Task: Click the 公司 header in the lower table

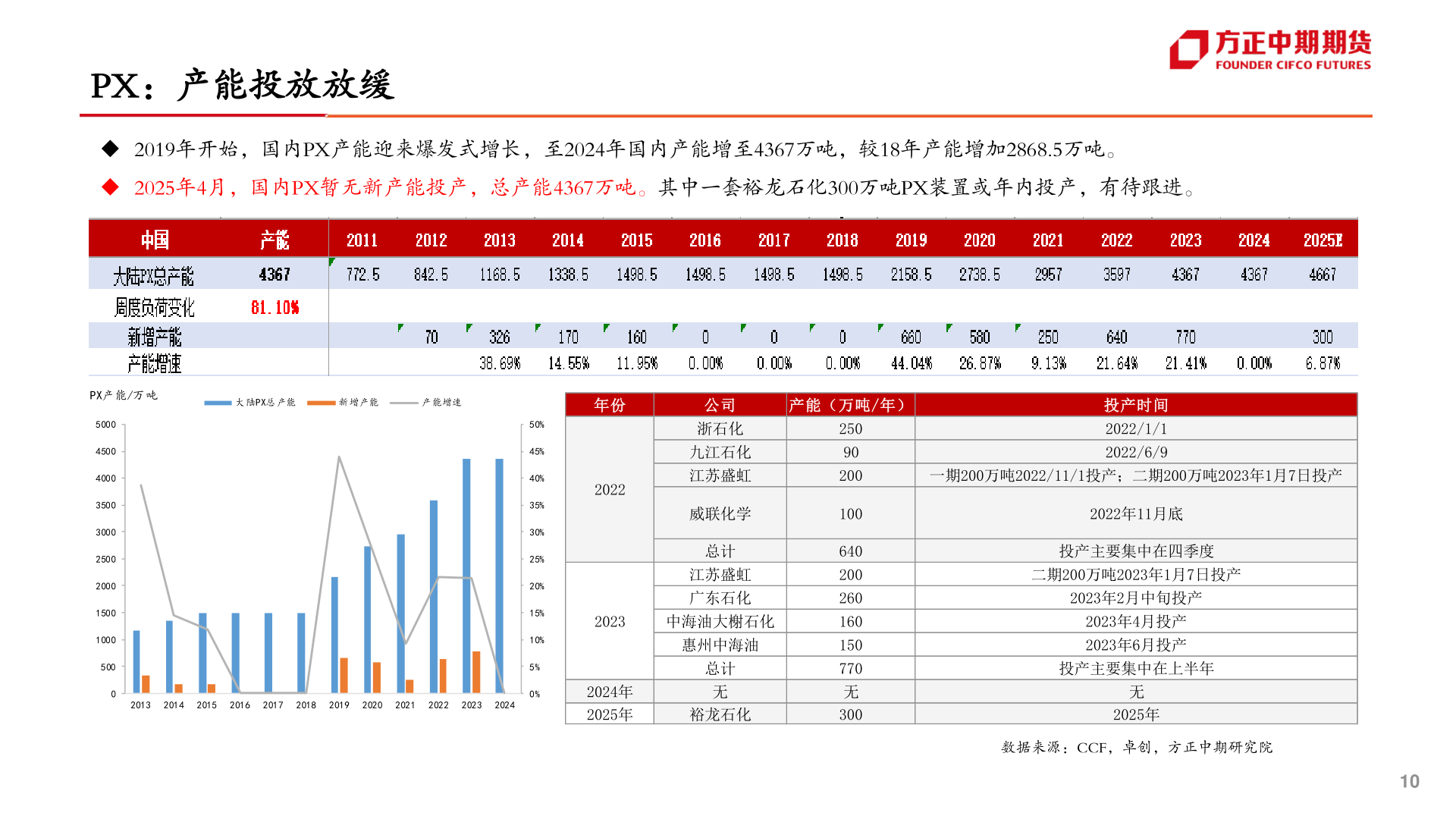Action: [720, 405]
